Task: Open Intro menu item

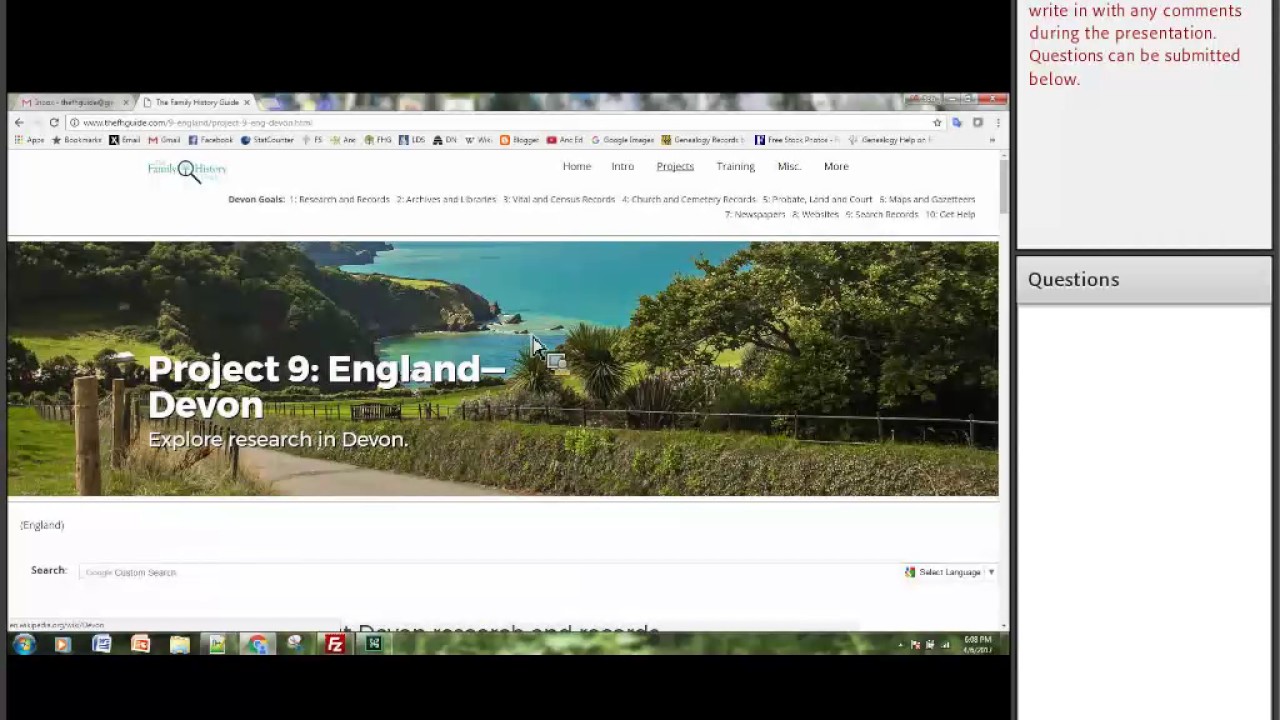Action: (623, 166)
